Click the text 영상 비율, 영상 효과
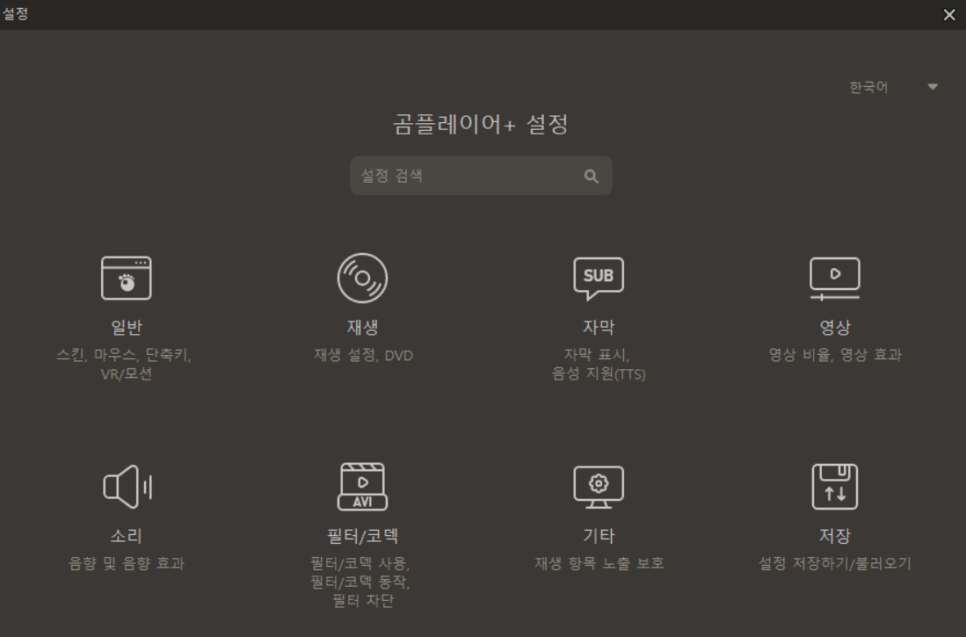The width and height of the screenshot is (966, 637). pos(835,355)
